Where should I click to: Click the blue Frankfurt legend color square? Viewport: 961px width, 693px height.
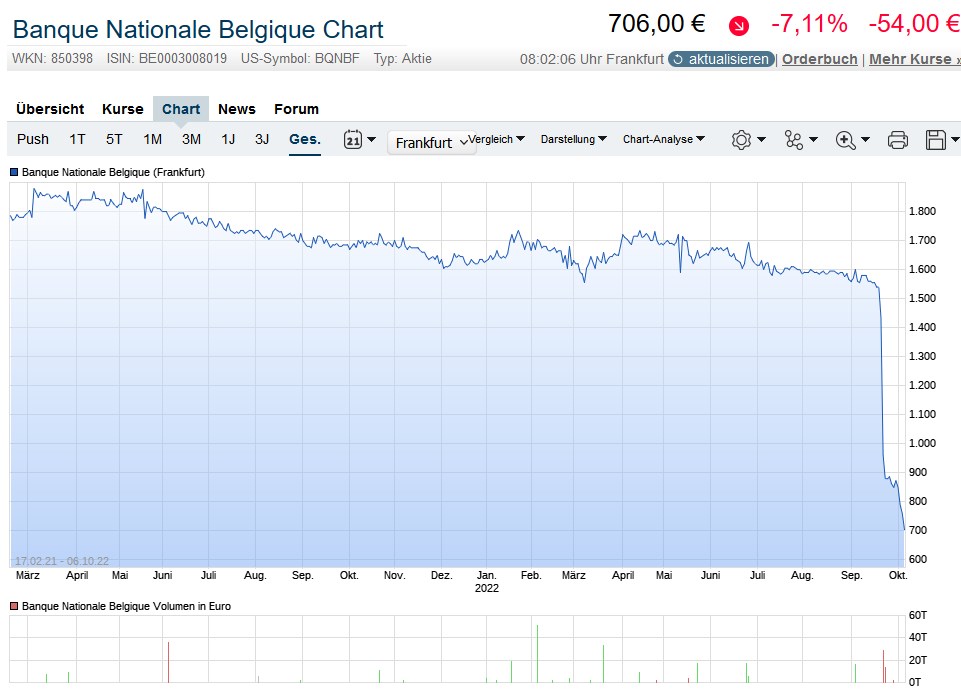pyautogui.click(x=14, y=172)
